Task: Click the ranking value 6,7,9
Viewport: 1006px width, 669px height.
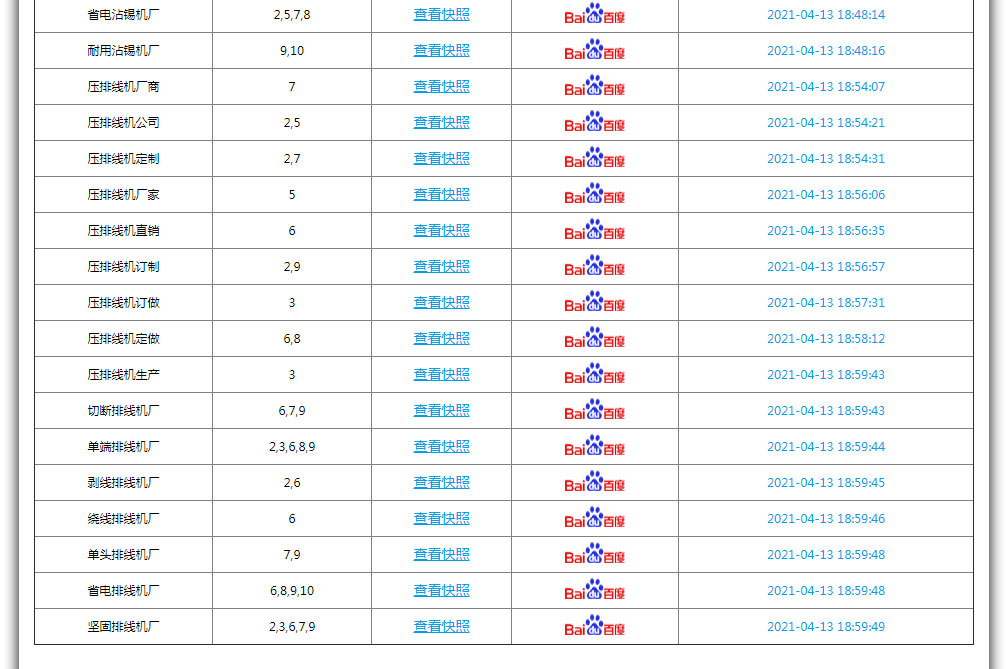Action: [292, 410]
